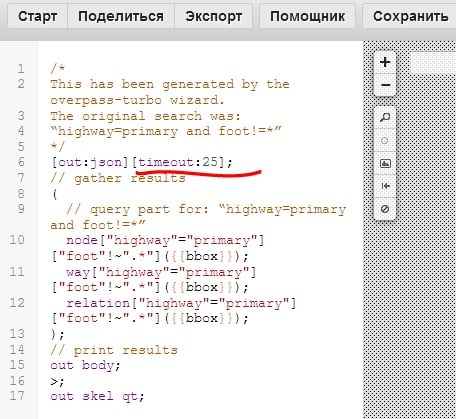Click the search field beside zoom controls
456x419 pixels.
point(432,62)
